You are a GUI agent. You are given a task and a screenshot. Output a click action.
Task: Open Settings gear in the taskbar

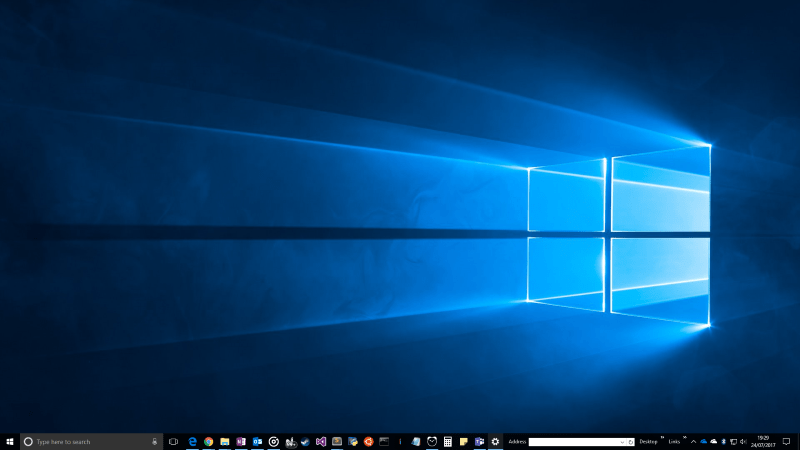(495, 441)
